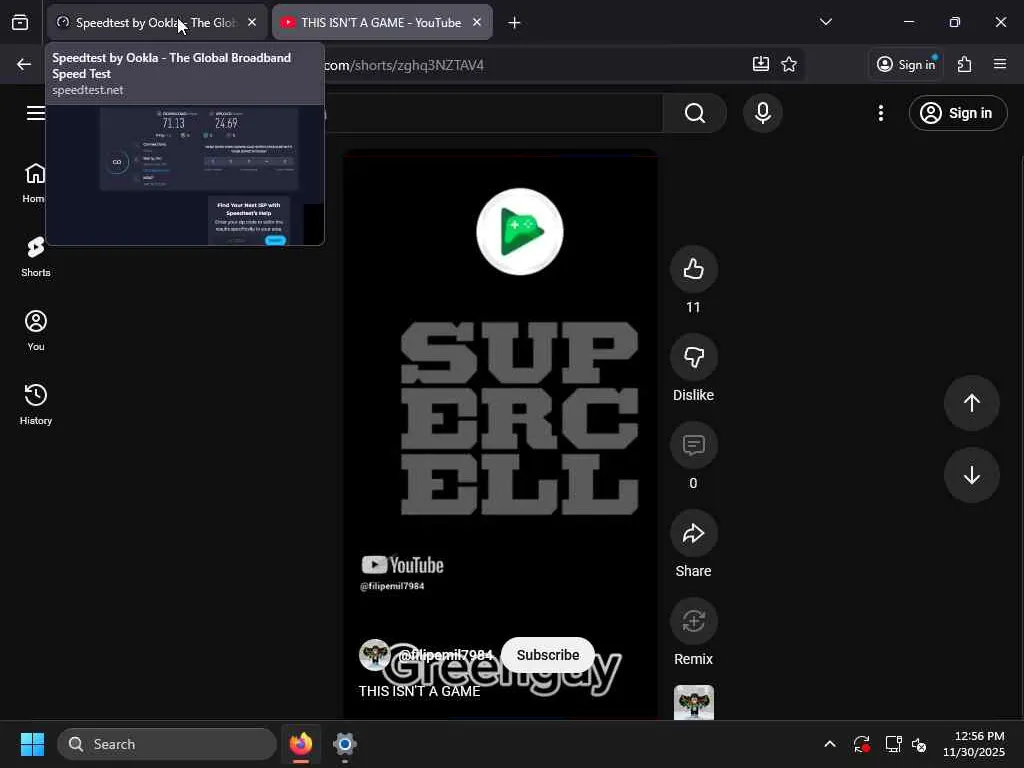This screenshot has width=1024, height=768.
Task: Expand the list all tabs dropdown
Action: [825, 22]
